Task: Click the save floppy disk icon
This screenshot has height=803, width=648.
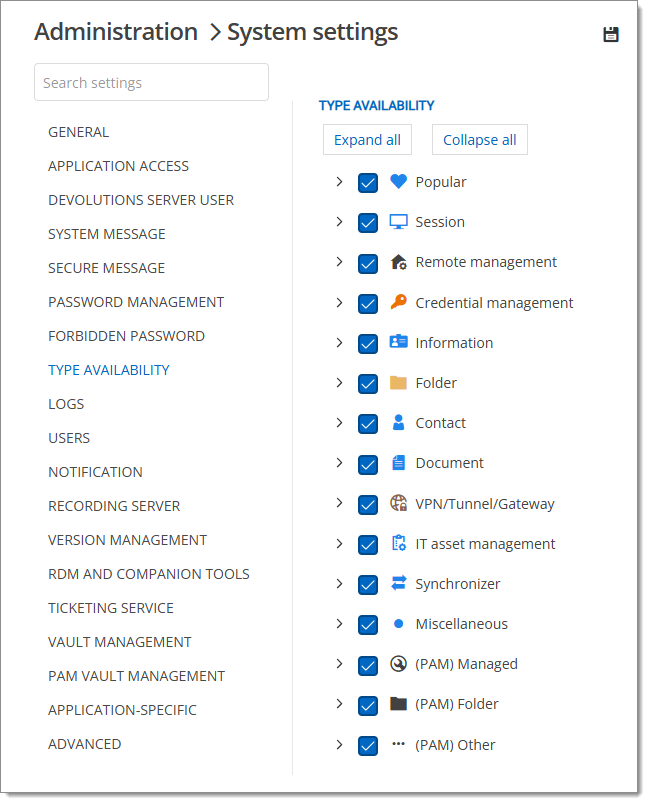Action: click(x=611, y=35)
